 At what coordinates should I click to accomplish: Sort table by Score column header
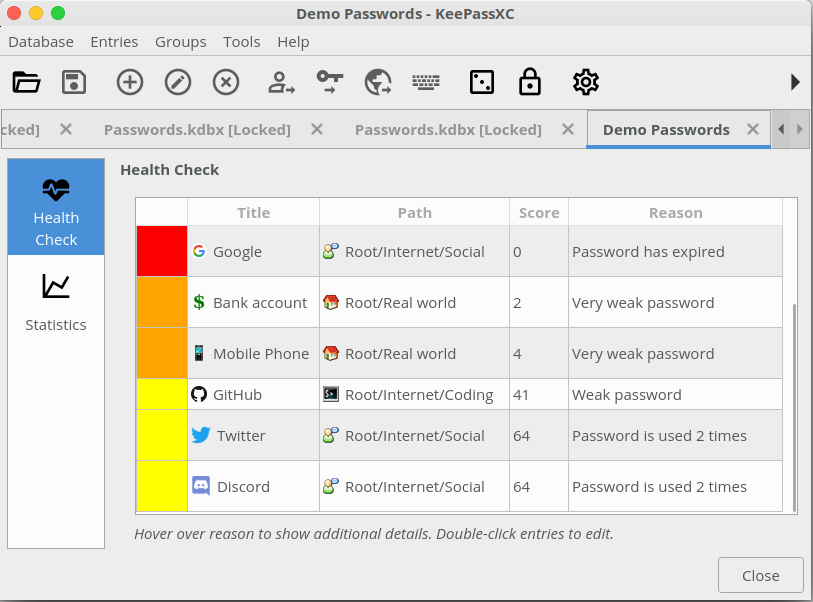[x=539, y=213]
